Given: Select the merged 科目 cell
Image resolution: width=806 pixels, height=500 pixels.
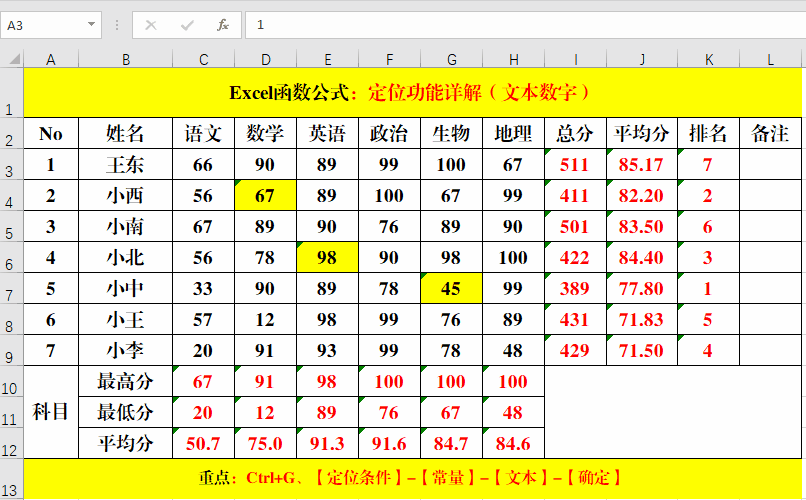Looking at the screenshot, I should [x=51, y=412].
